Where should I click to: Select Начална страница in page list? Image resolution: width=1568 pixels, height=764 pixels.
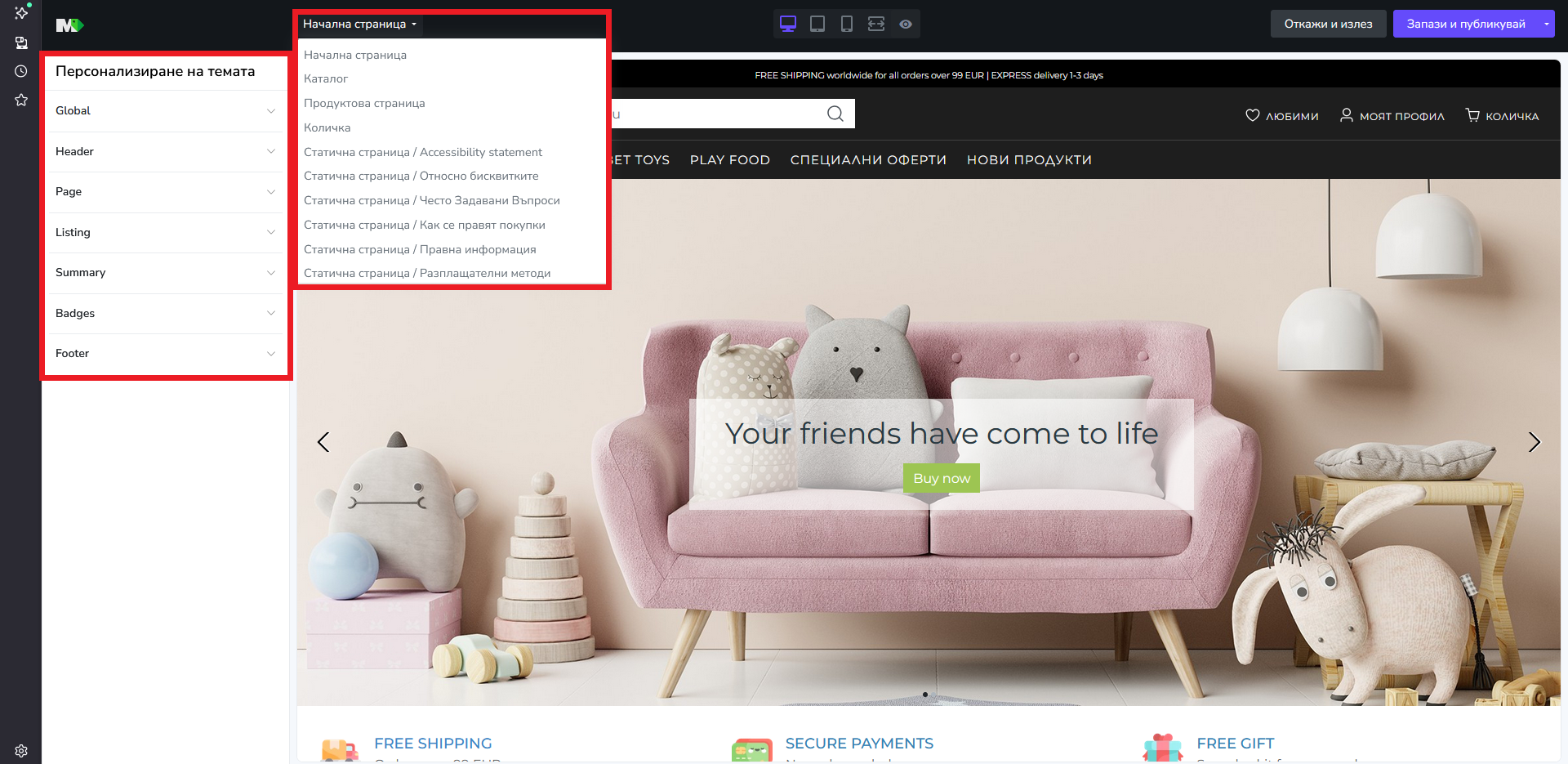click(x=355, y=55)
